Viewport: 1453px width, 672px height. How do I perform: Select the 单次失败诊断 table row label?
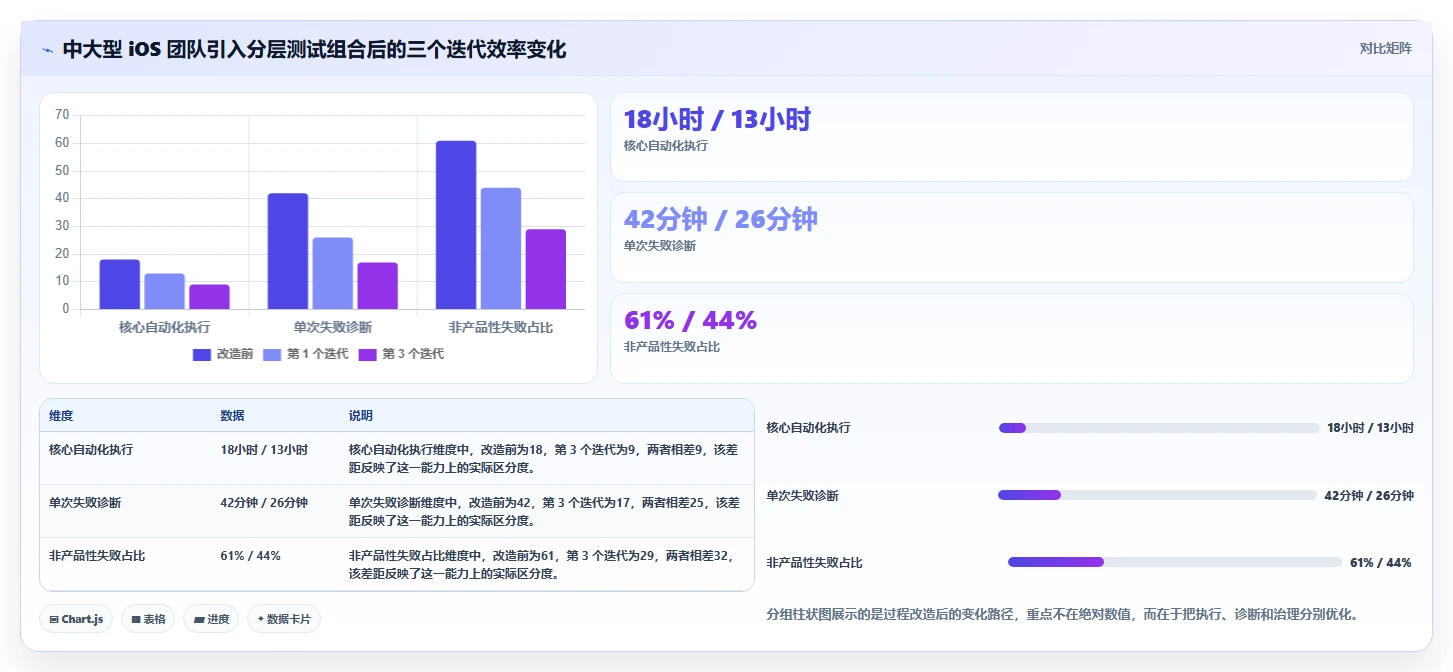[85, 503]
